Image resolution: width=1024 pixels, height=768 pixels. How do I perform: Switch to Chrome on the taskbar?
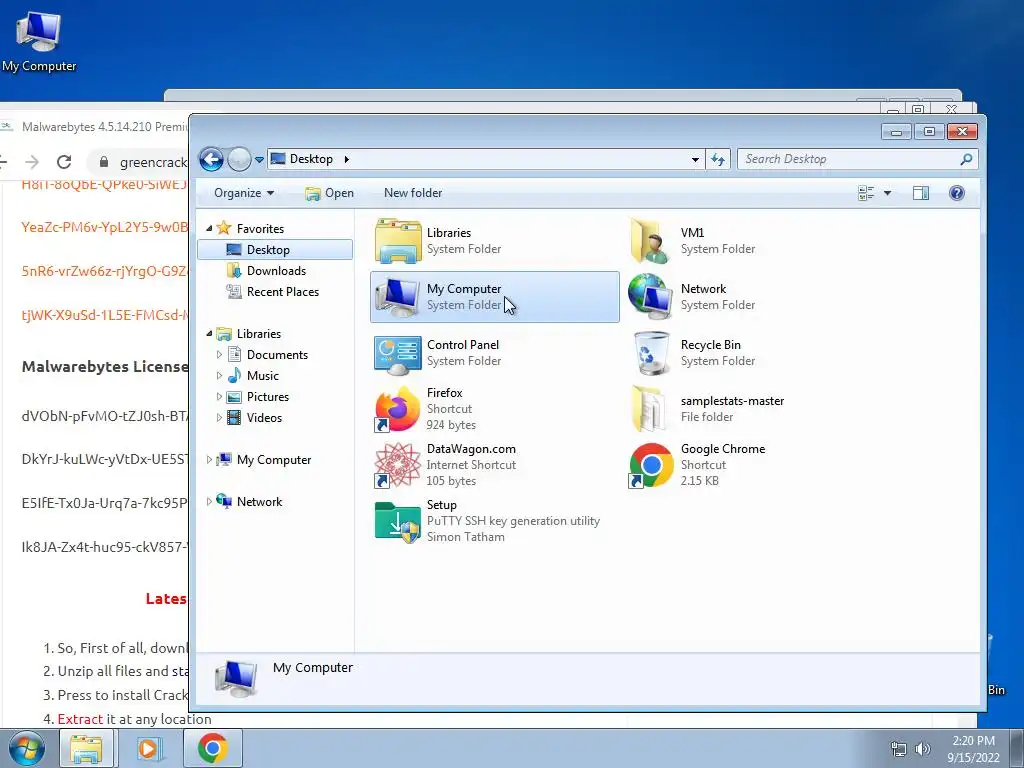(212, 748)
